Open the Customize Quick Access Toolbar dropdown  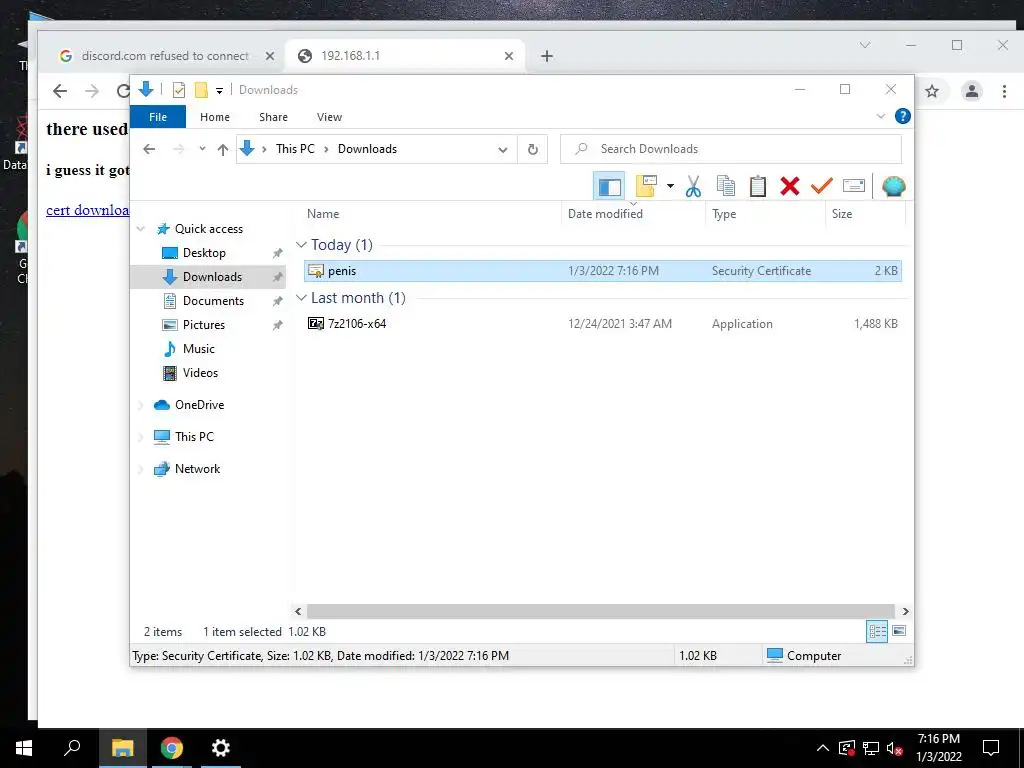(x=219, y=91)
